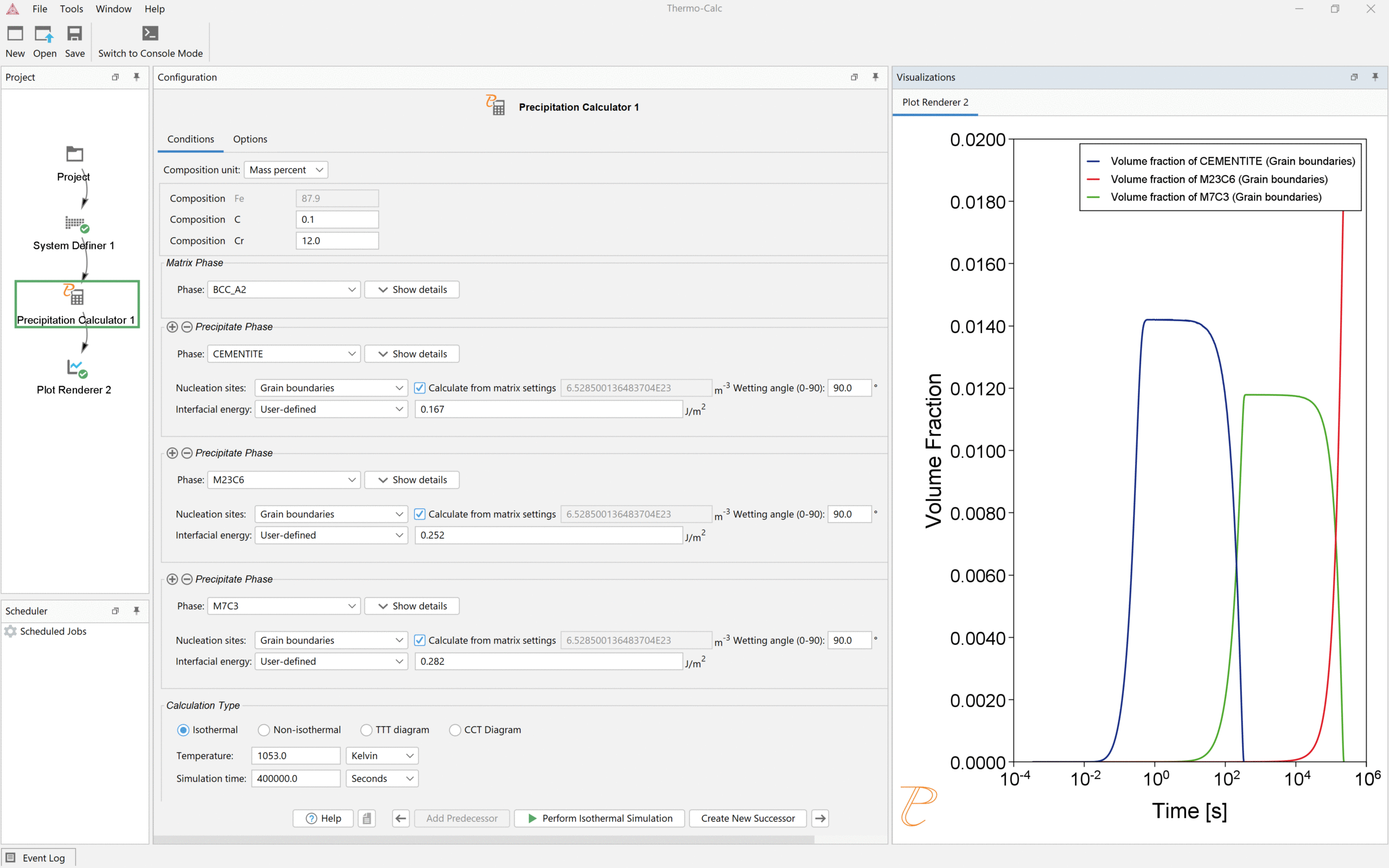This screenshot has height=868, width=1389.
Task: Click the Save toolbar icon
Action: click(75, 34)
